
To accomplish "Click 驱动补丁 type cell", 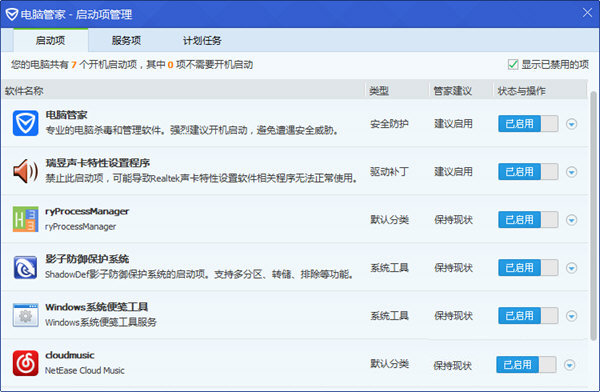I will (x=389, y=172).
